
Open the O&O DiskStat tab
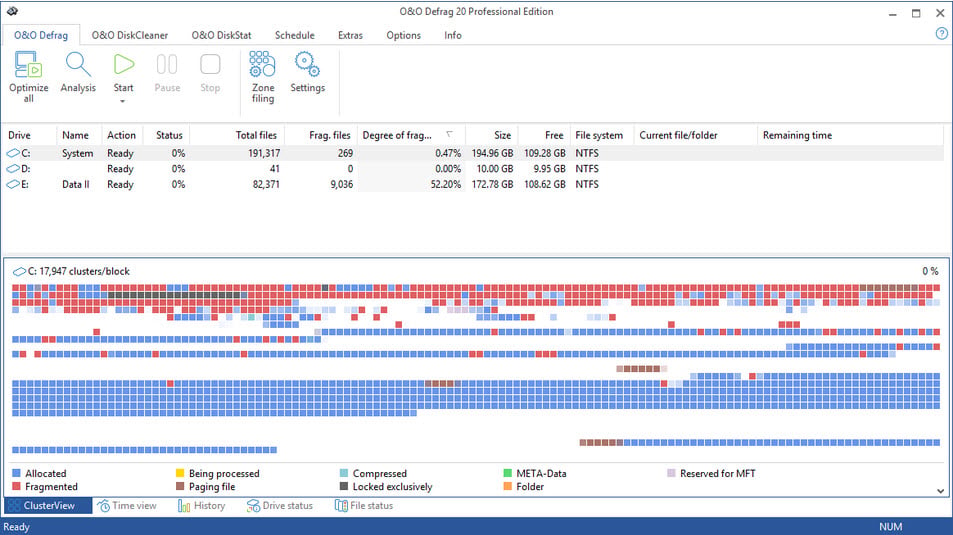(x=221, y=35)
